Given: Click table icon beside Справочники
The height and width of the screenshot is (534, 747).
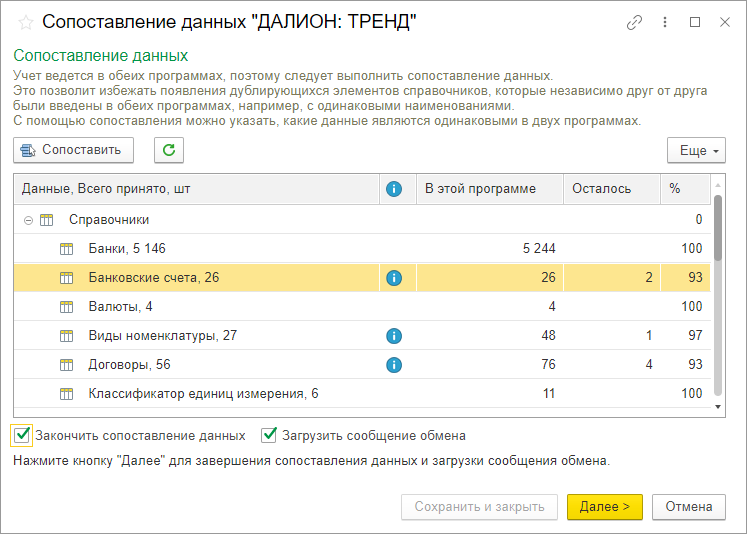Looking at the screenshot, I should point(47,220).
